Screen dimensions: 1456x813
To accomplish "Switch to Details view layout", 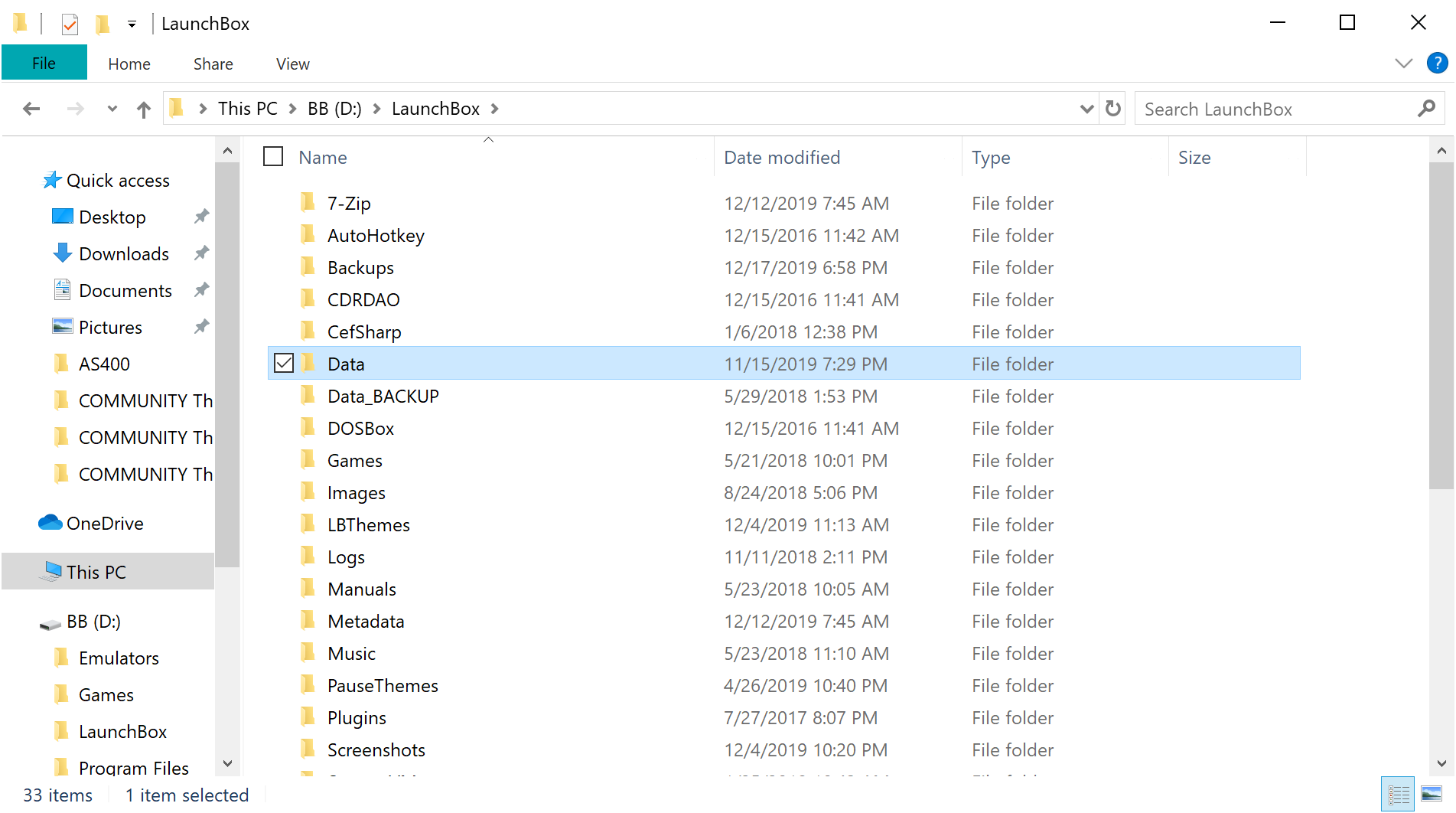I will [x=1399, y=795].
